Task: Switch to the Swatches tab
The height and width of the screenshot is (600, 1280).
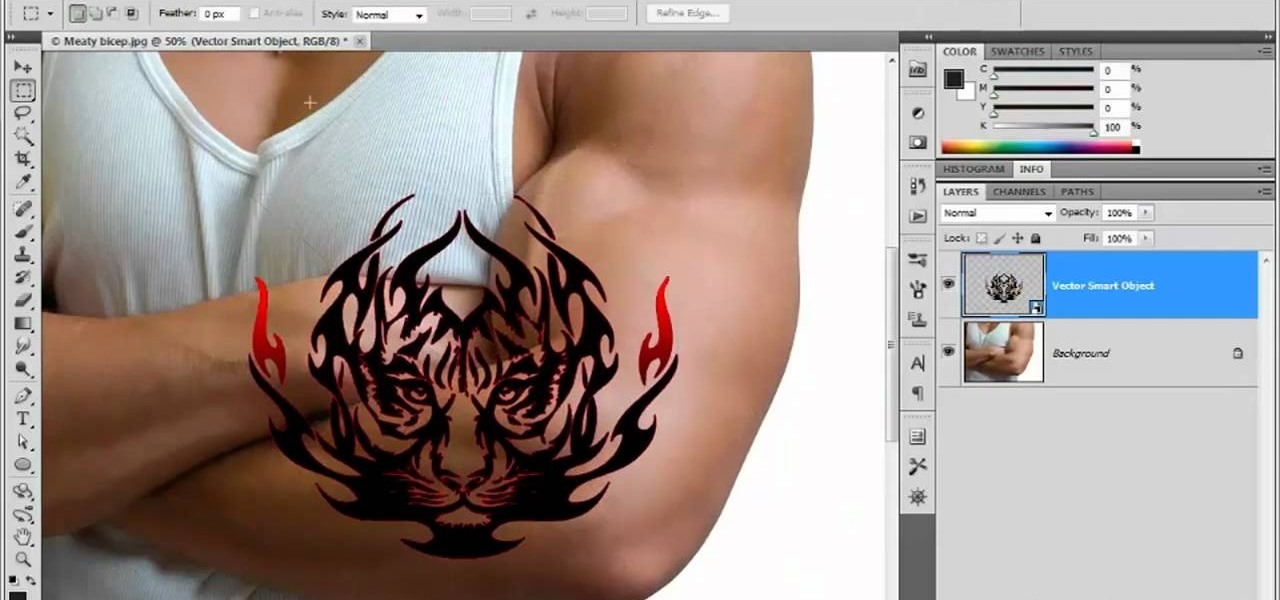Action: [x=1017, y=51]
